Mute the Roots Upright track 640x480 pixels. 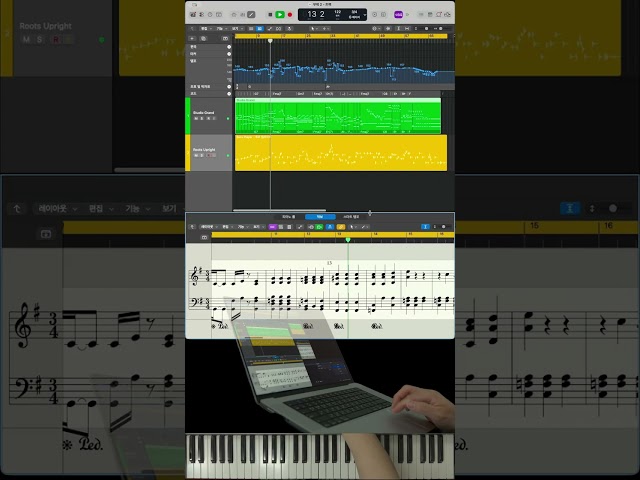196,156
